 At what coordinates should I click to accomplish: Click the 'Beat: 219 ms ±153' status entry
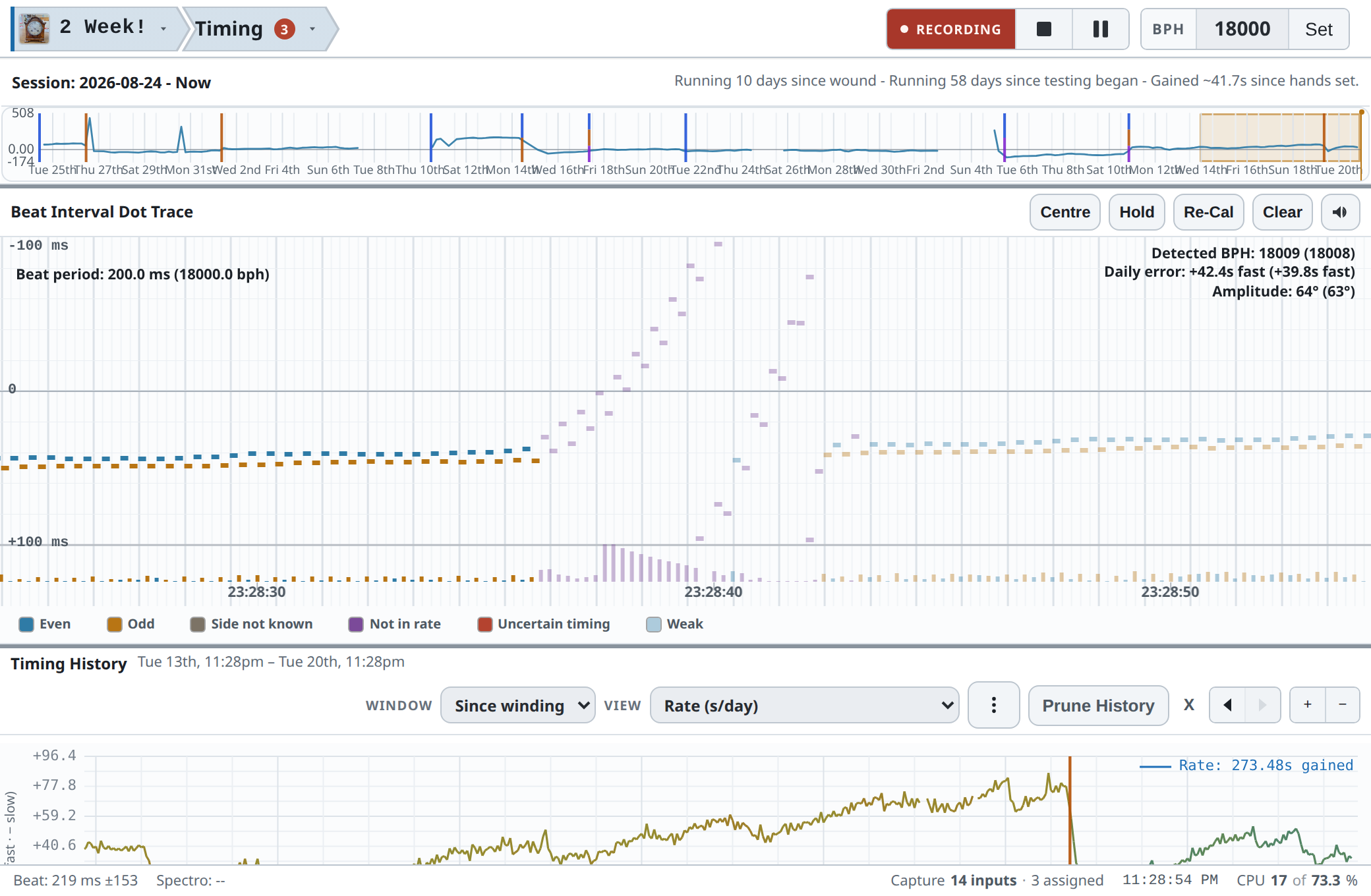76,880
